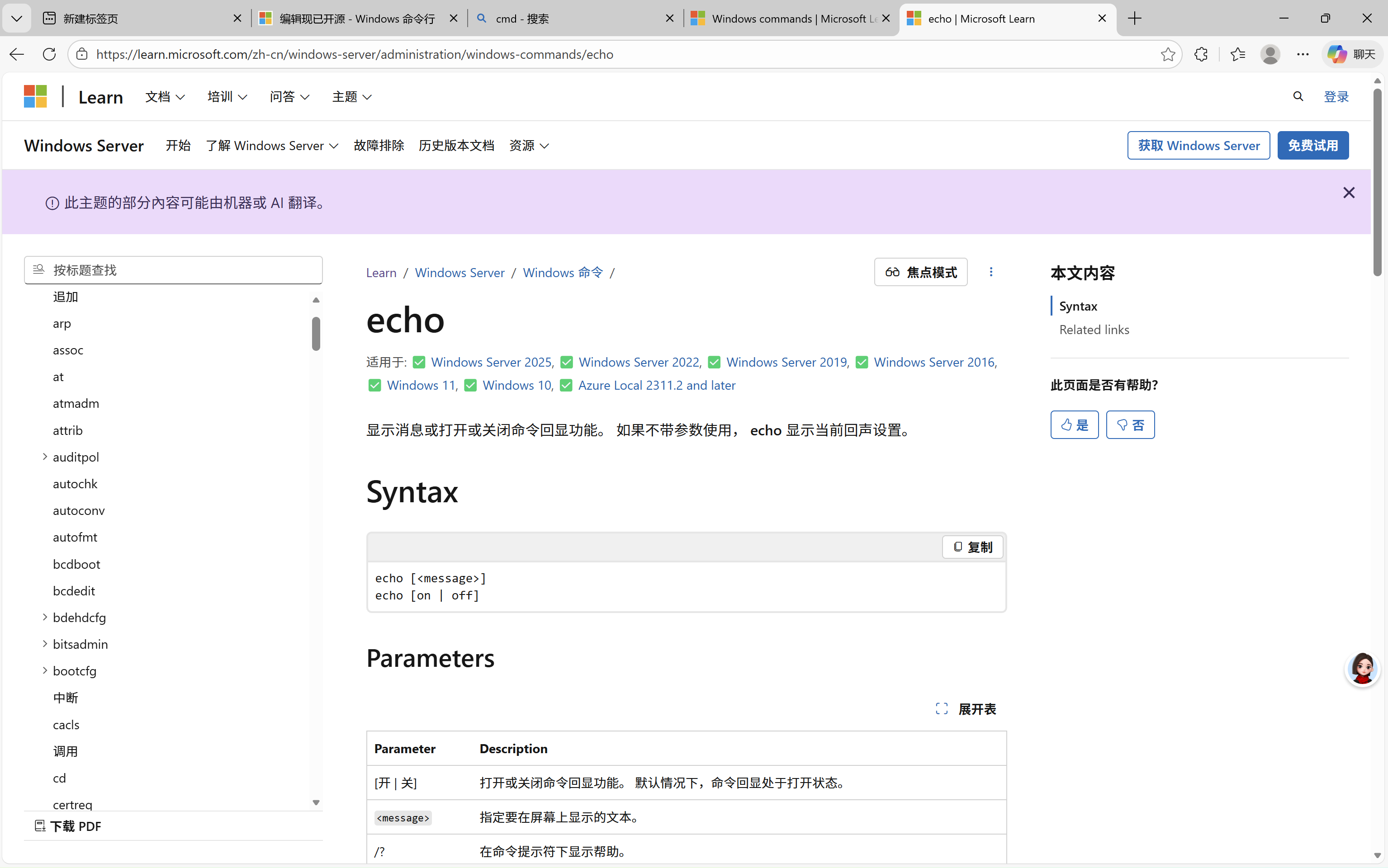Click the browser refresh icon
This screenshot has width=1388, height=868.
[x=49, y=54]
